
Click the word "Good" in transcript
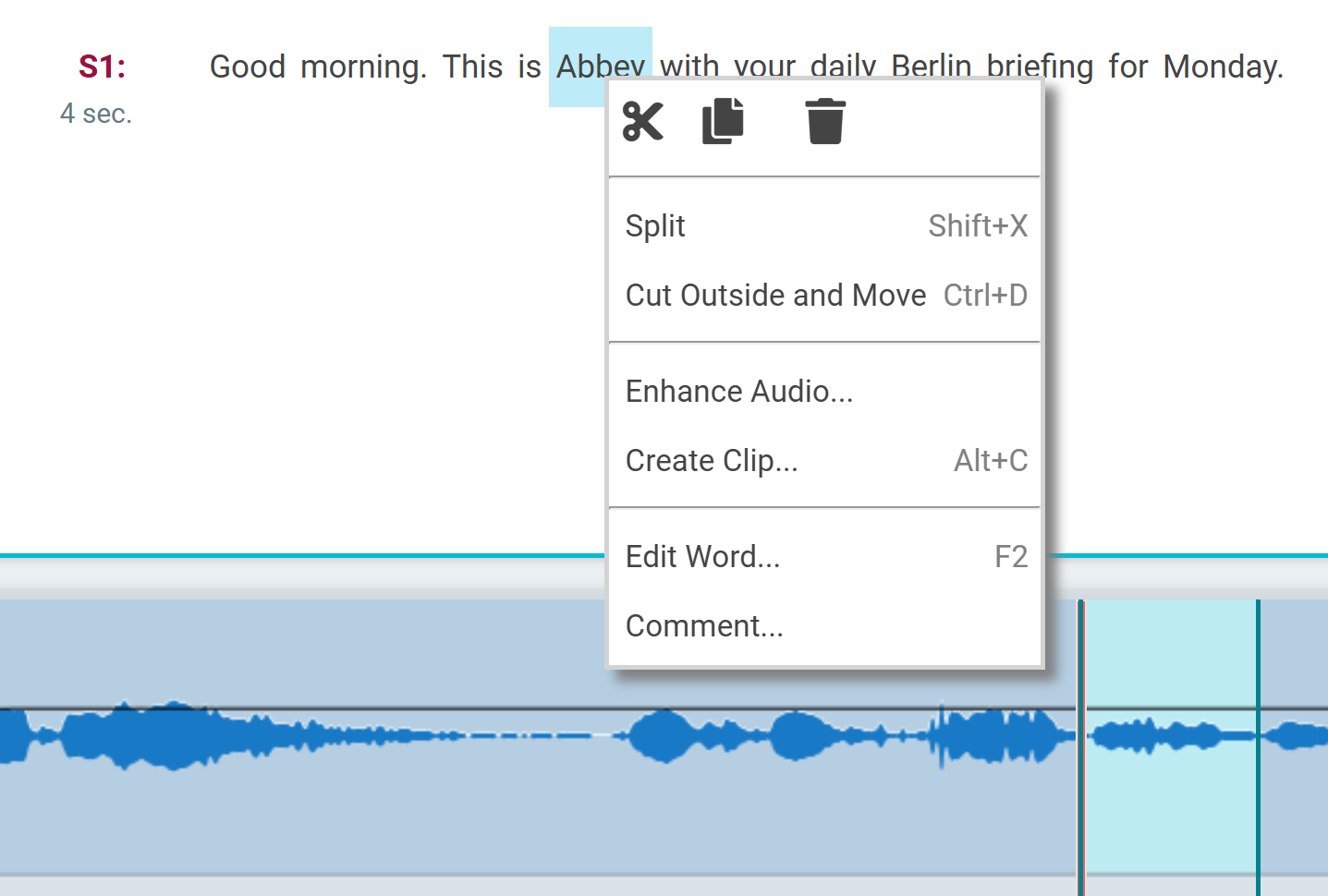[x=248, y=67]
